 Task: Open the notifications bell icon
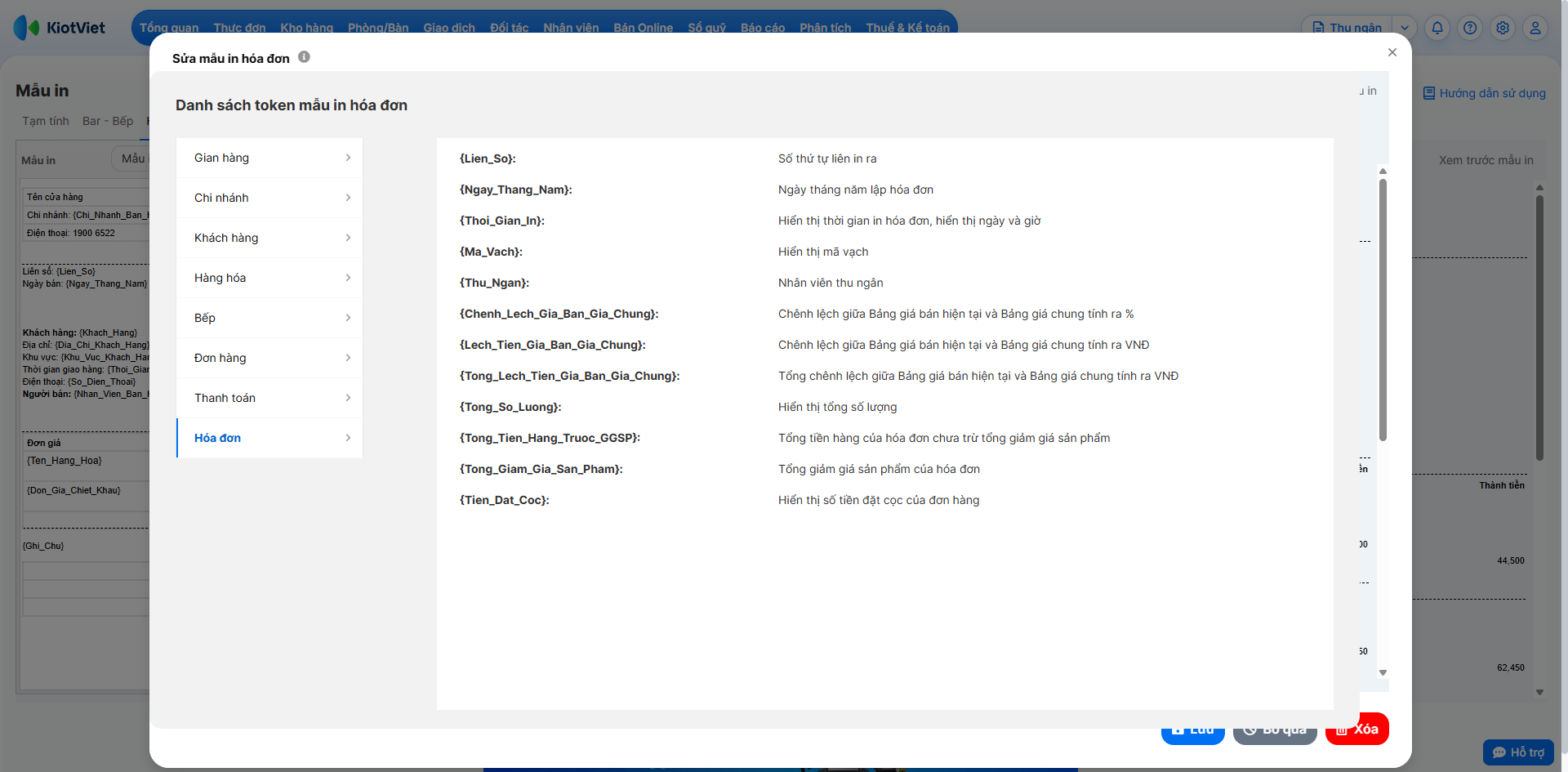click(1437, 28)
